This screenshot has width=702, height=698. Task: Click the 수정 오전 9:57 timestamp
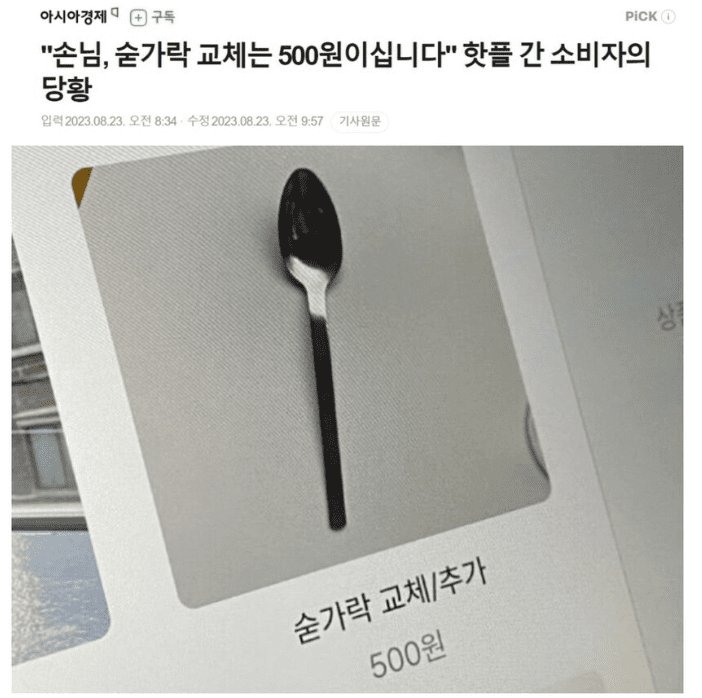click(256, 121)
